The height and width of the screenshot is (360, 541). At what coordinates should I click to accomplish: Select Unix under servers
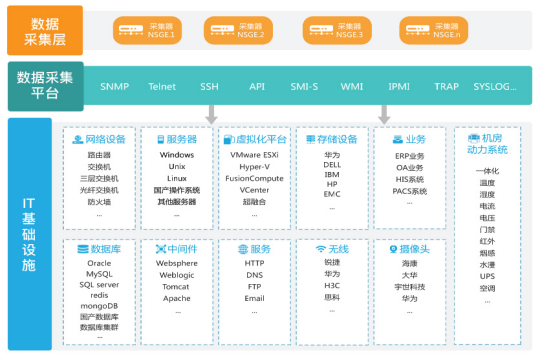pos(177,167)
